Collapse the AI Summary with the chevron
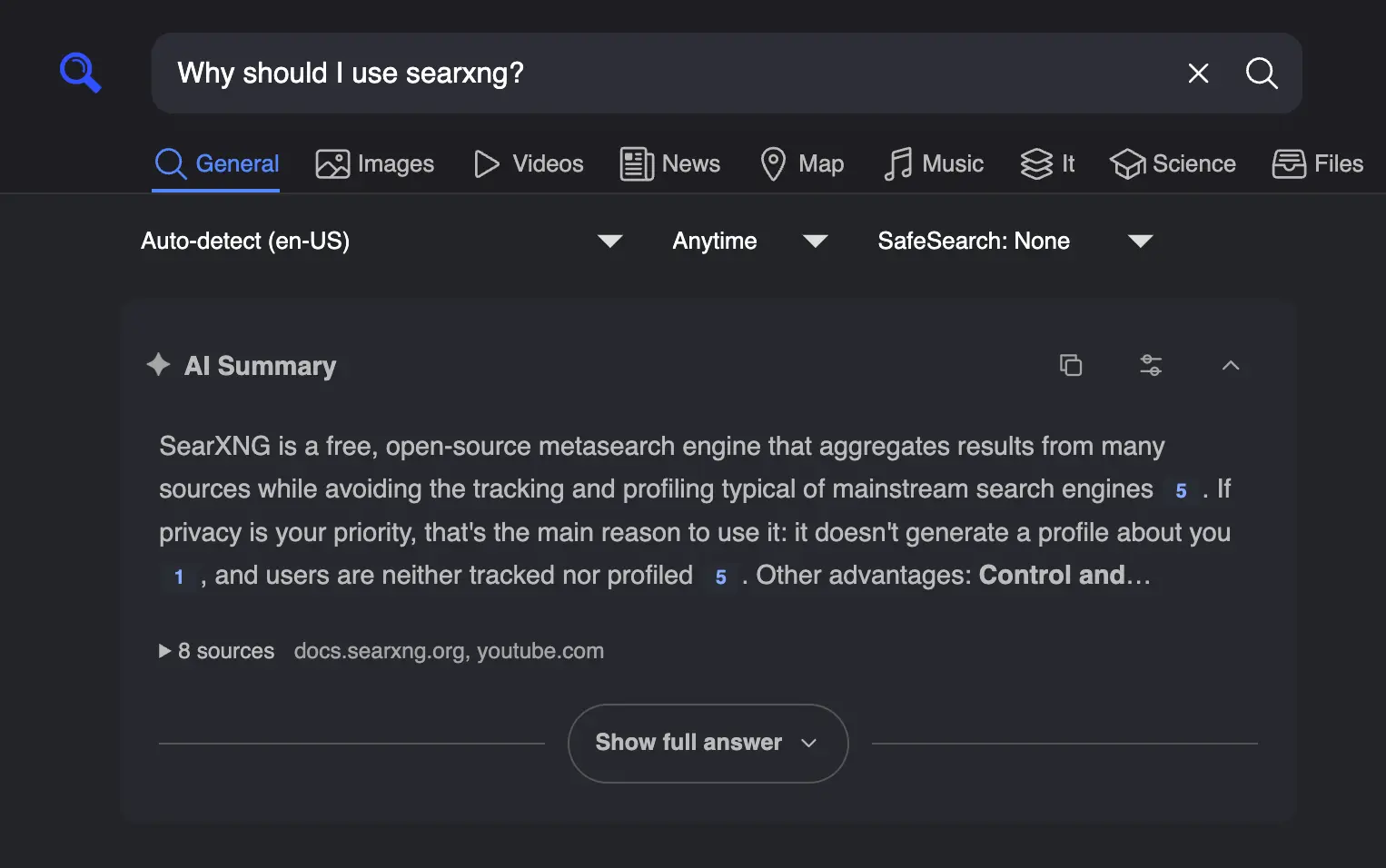Viewport: 1386px width, 868px height. 1231,365
